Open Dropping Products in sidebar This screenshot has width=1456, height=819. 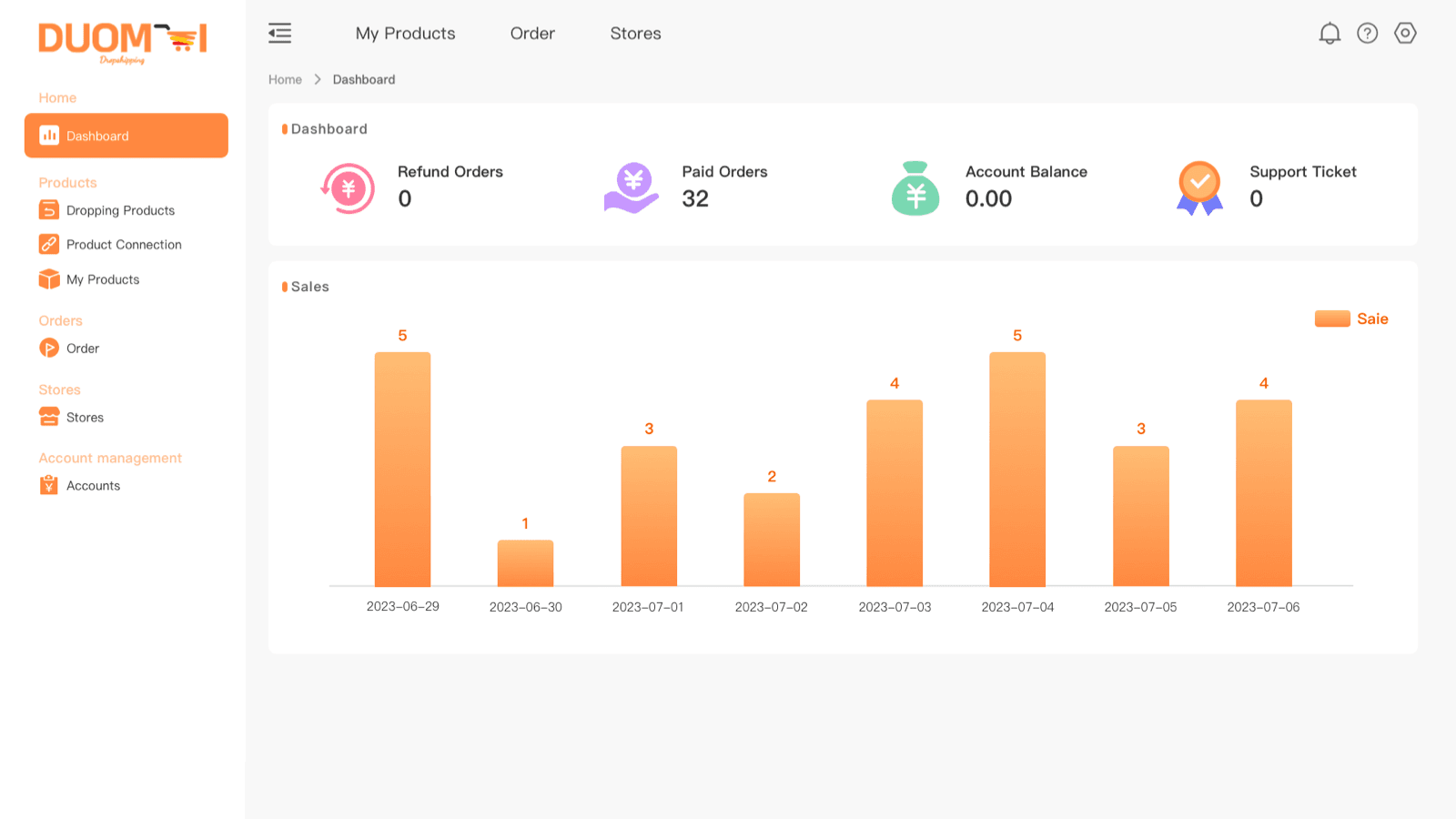pos(120,210)
